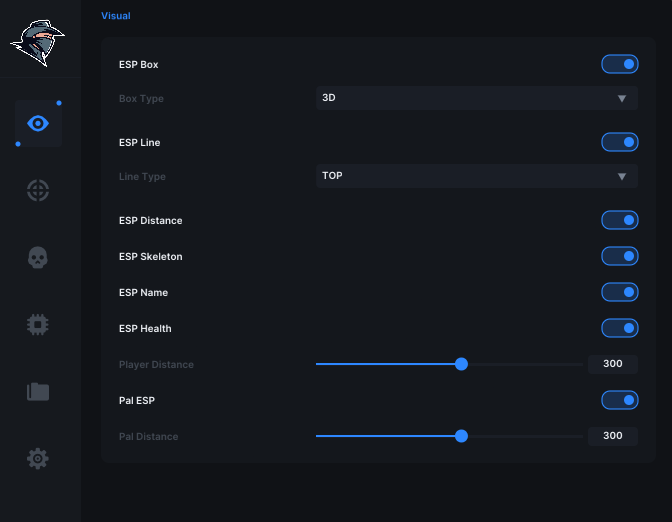Expand the Line Type TOP dropdown
This screenshot has width=672, height=522.
coord(477,176)
